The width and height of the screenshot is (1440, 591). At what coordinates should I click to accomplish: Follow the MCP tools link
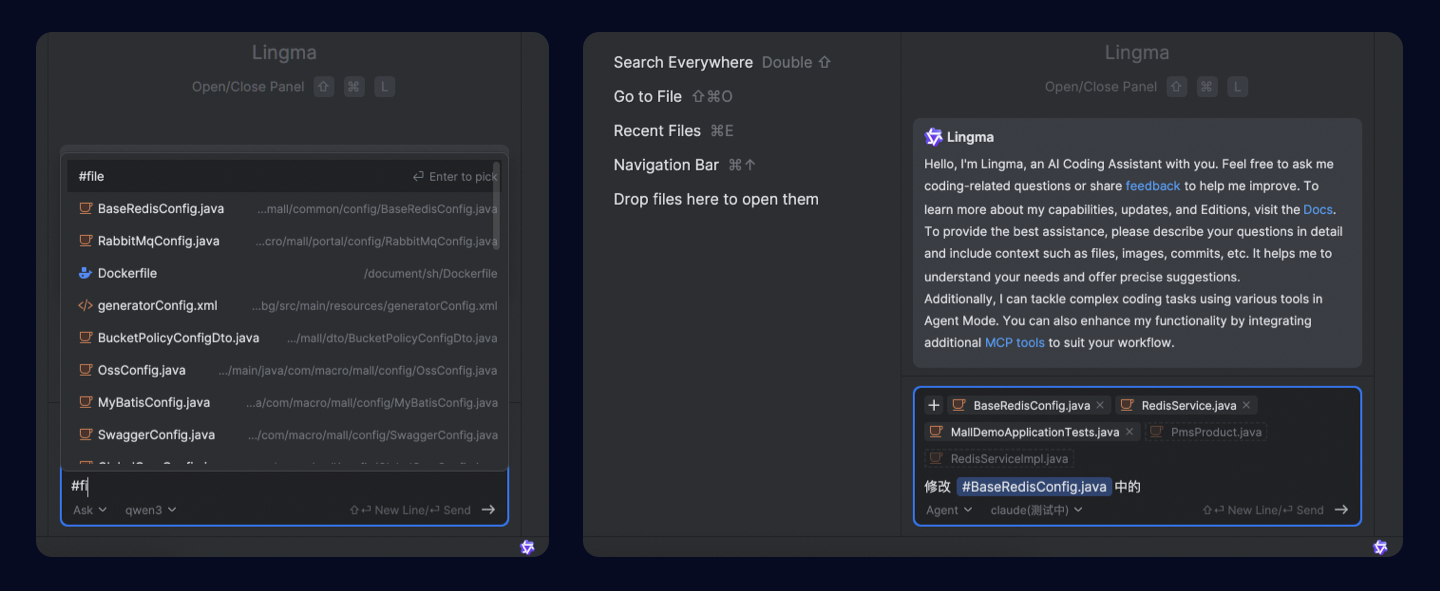pos(1014,343)
